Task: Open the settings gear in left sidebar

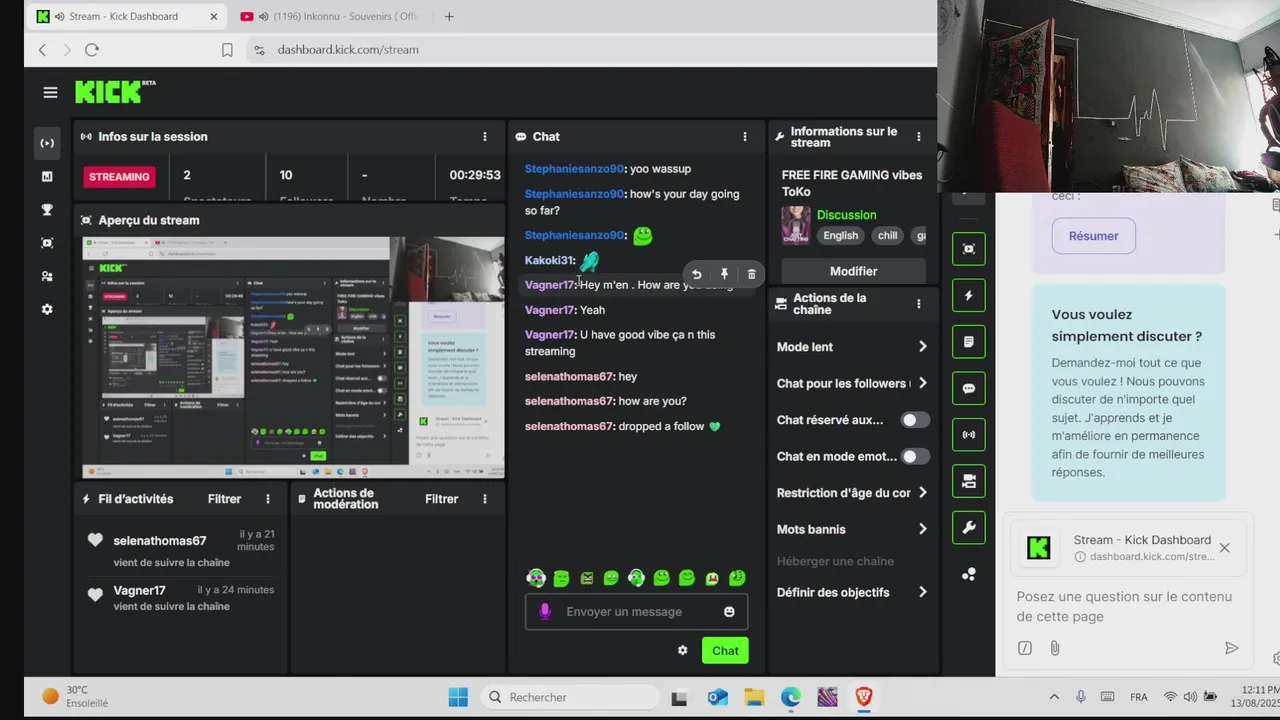Action: [x=47, y=309]
